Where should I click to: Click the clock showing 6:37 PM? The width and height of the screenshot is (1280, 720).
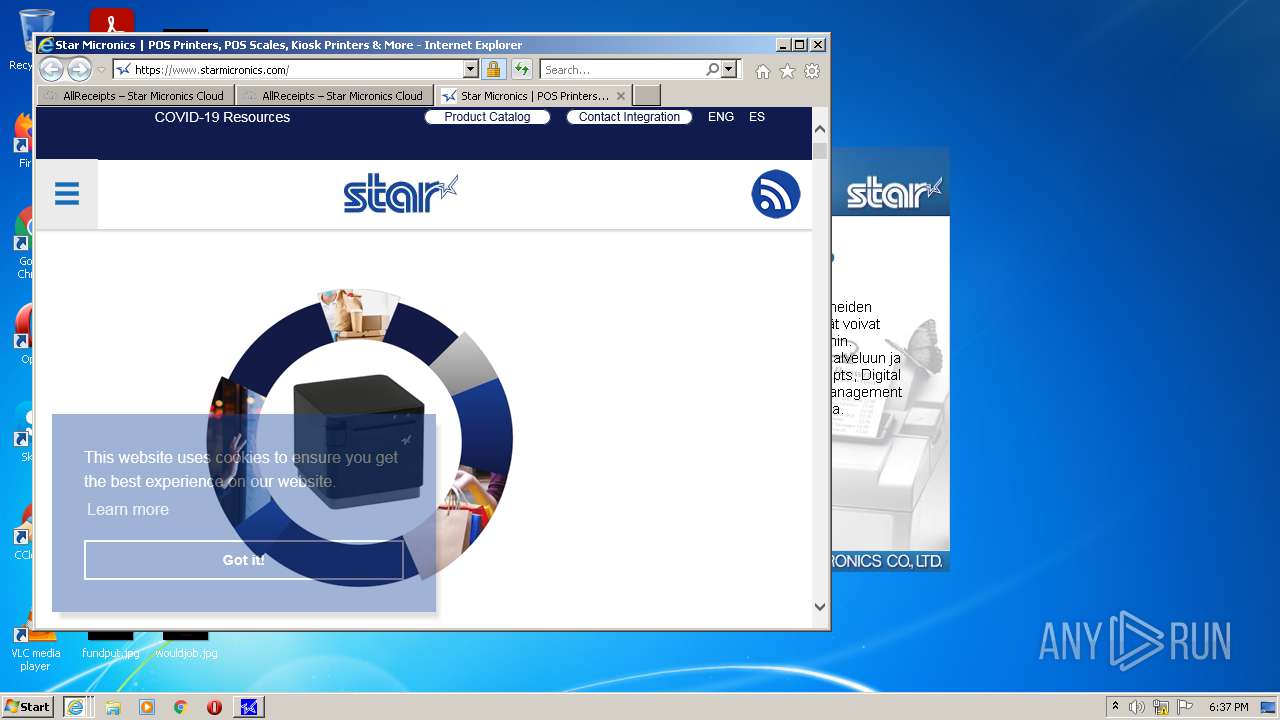(x=1228, y=707)
